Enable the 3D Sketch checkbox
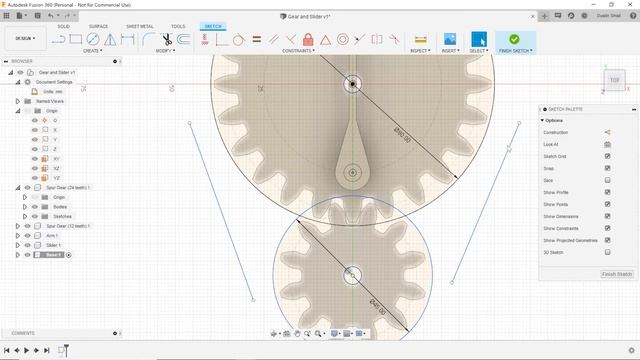The image size is (640, 360). [607, 252]
